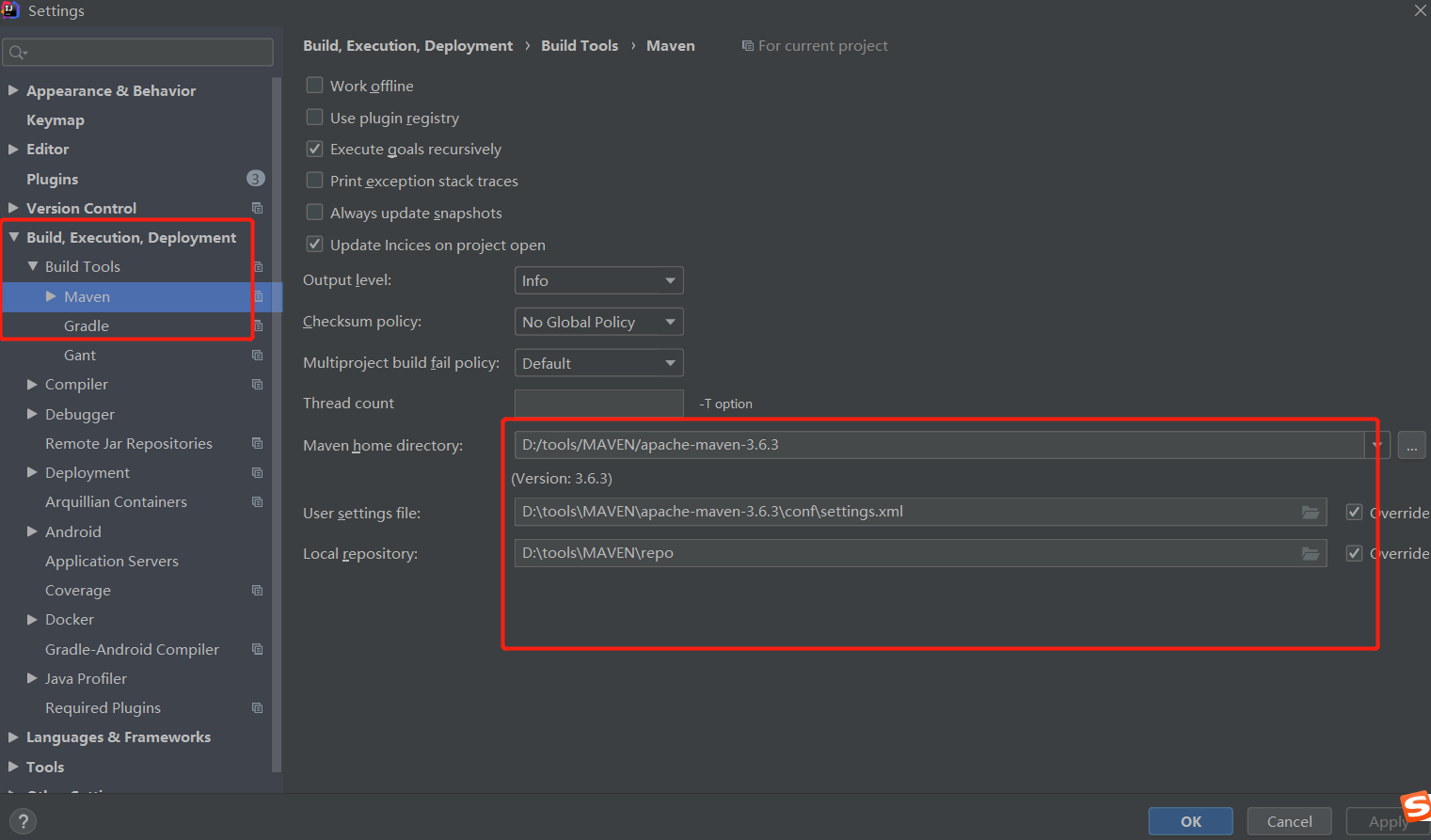Expand Languages & Frameworks section
This screenshot has width=1431, height=840.
[x=13, y=737]
